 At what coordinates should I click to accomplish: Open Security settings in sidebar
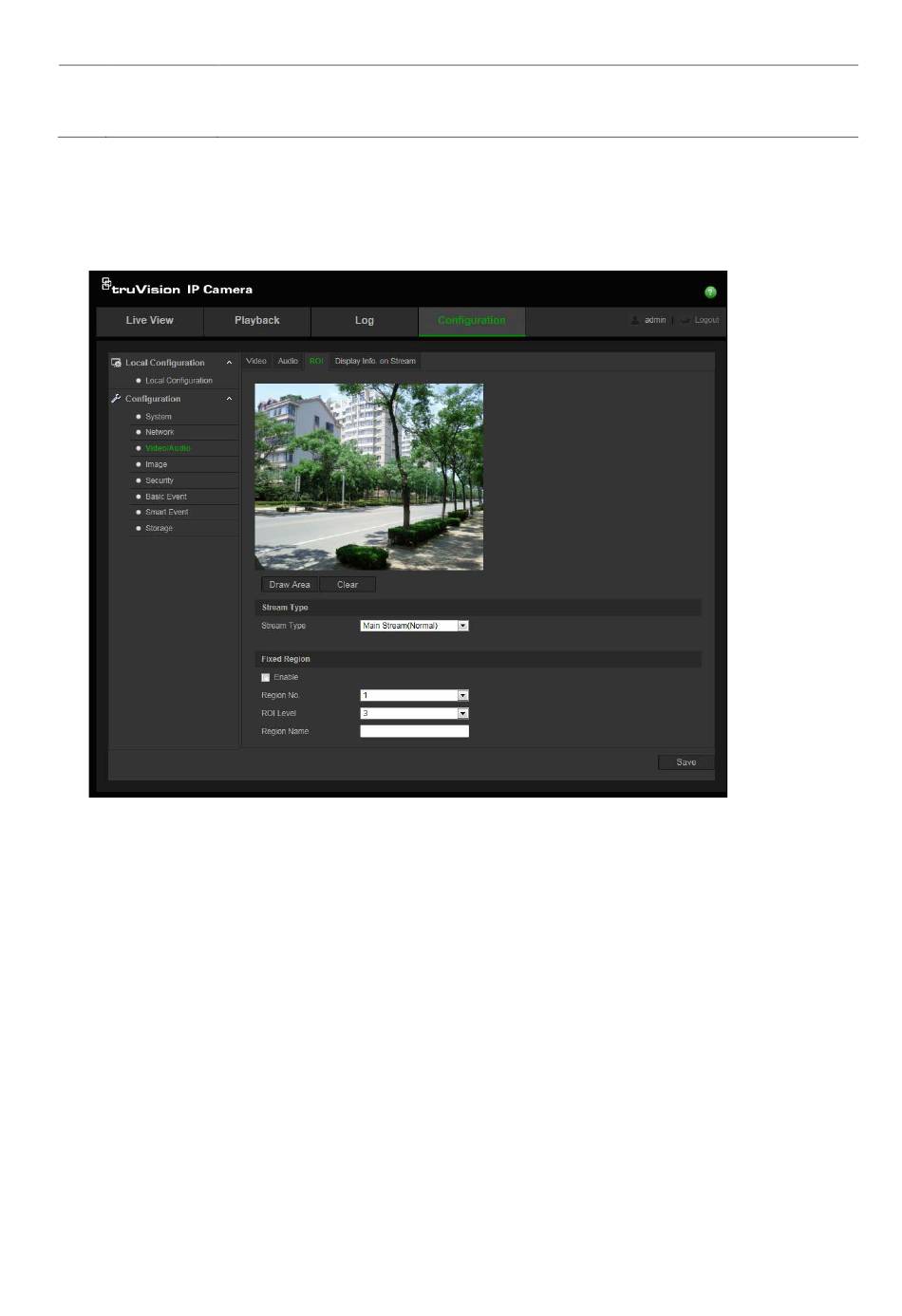point(160,480)
